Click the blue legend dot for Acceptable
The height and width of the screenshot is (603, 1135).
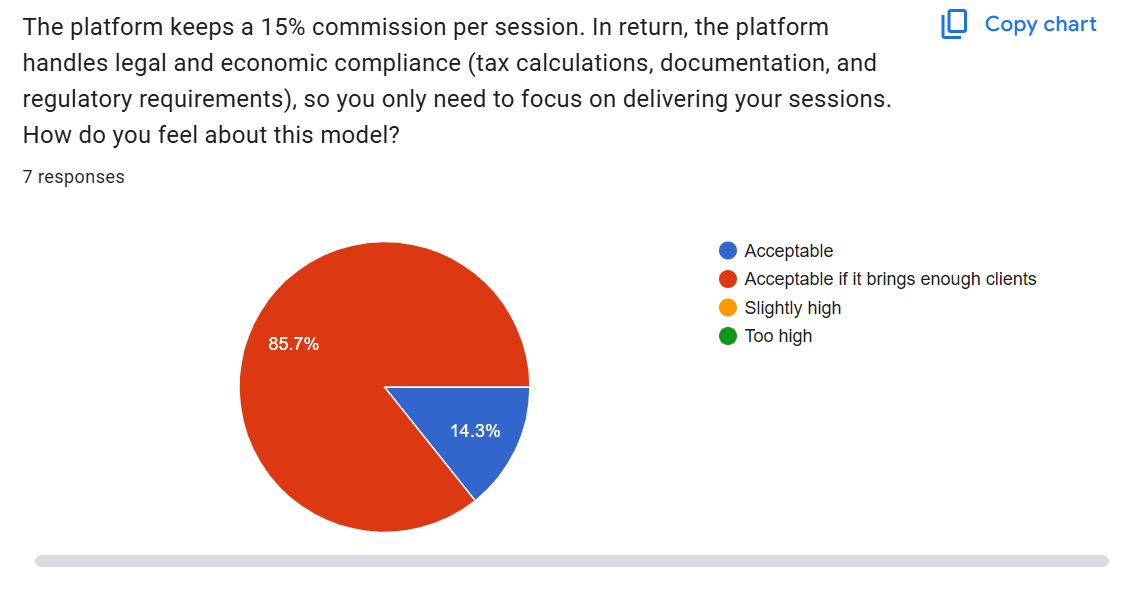(x=728, y=251)
